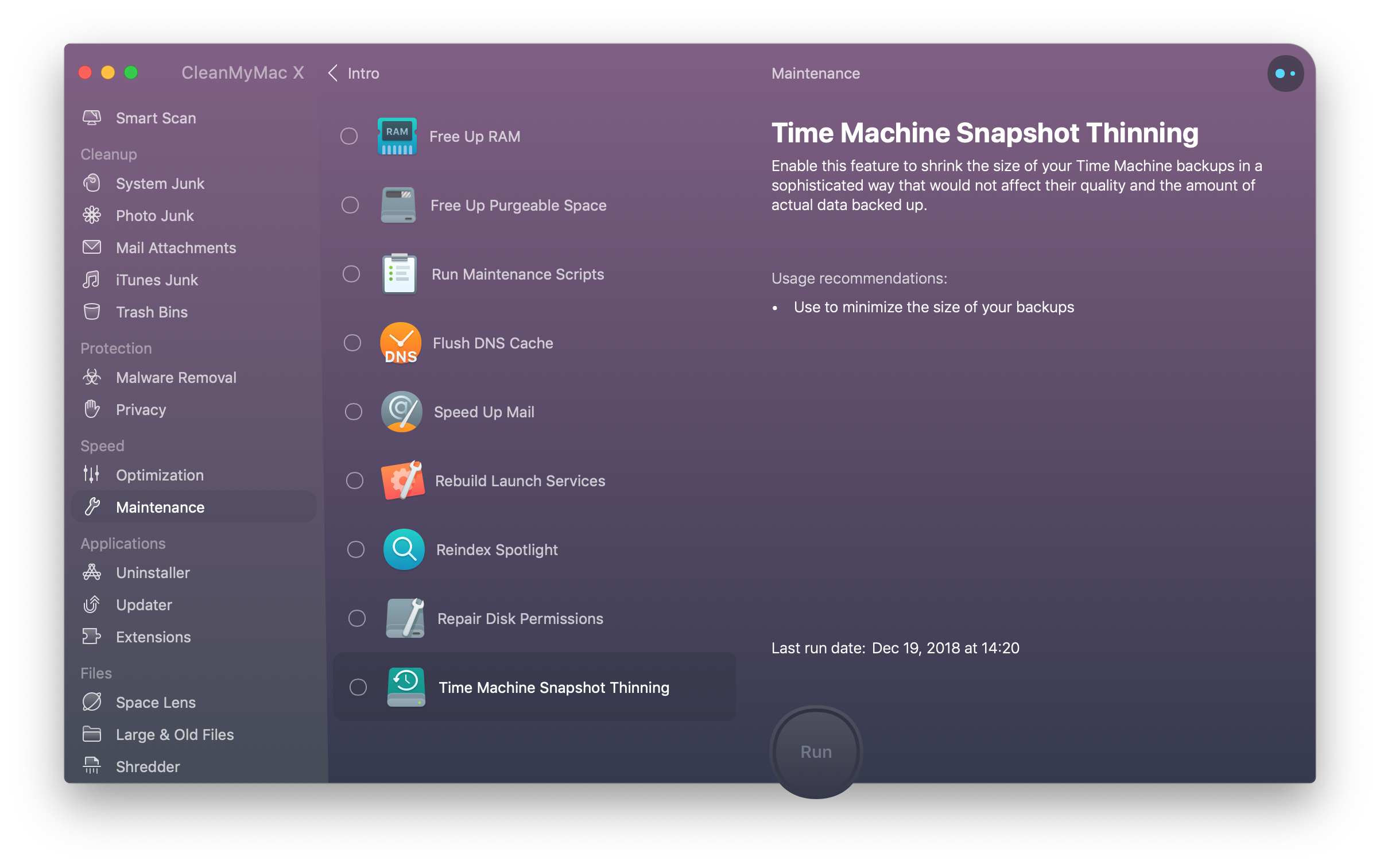This screenshot has width=1380, height=868.
Task: Click the System Junk swirl icon
Action: coord(92,183)
